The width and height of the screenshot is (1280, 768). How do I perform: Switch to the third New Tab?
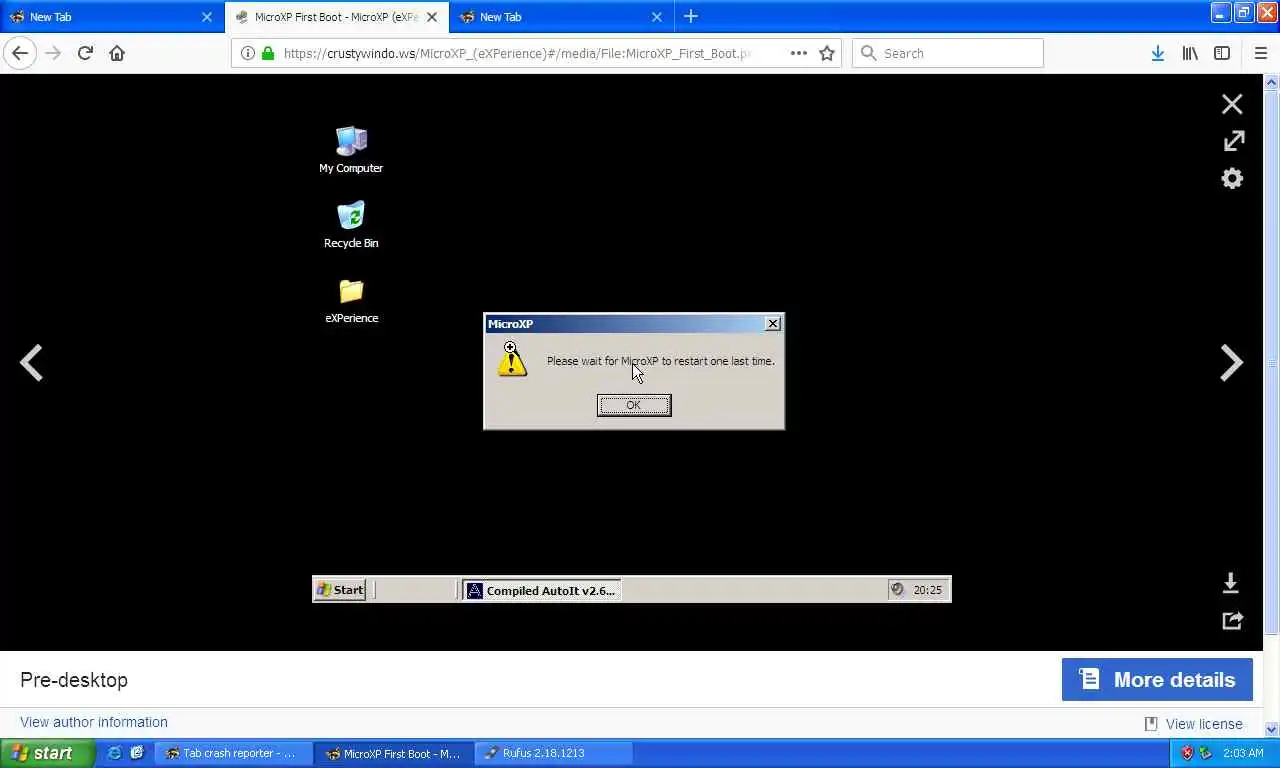[x=561, y=17]
